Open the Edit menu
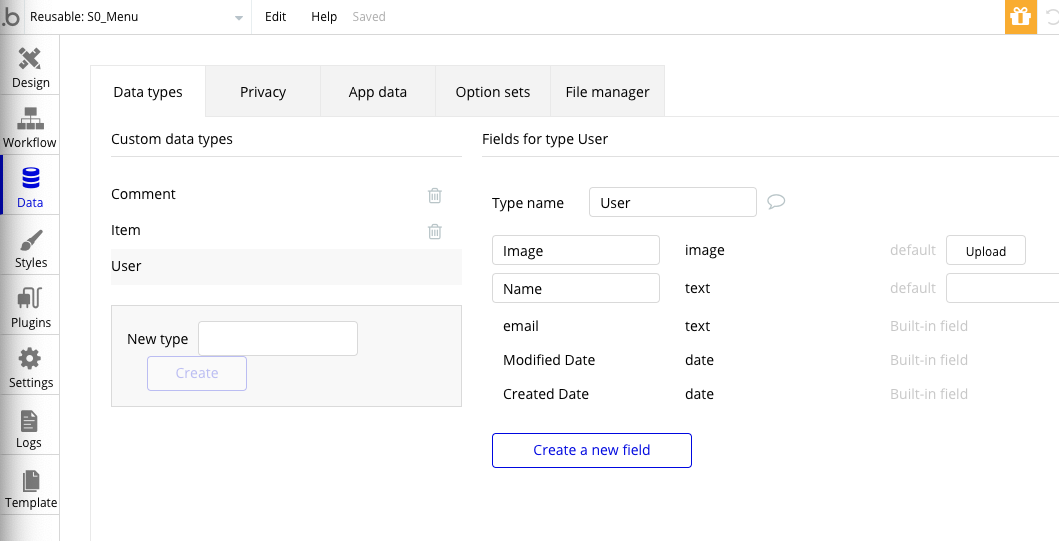Image resolution: width=1059 pixels, height=541 pixels. click(x=275, y=17)
